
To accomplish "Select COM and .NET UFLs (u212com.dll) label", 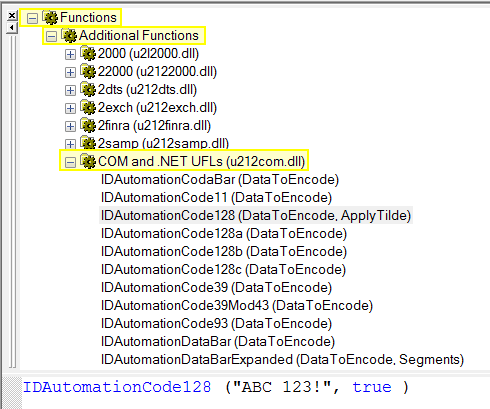I will [201, 161].
